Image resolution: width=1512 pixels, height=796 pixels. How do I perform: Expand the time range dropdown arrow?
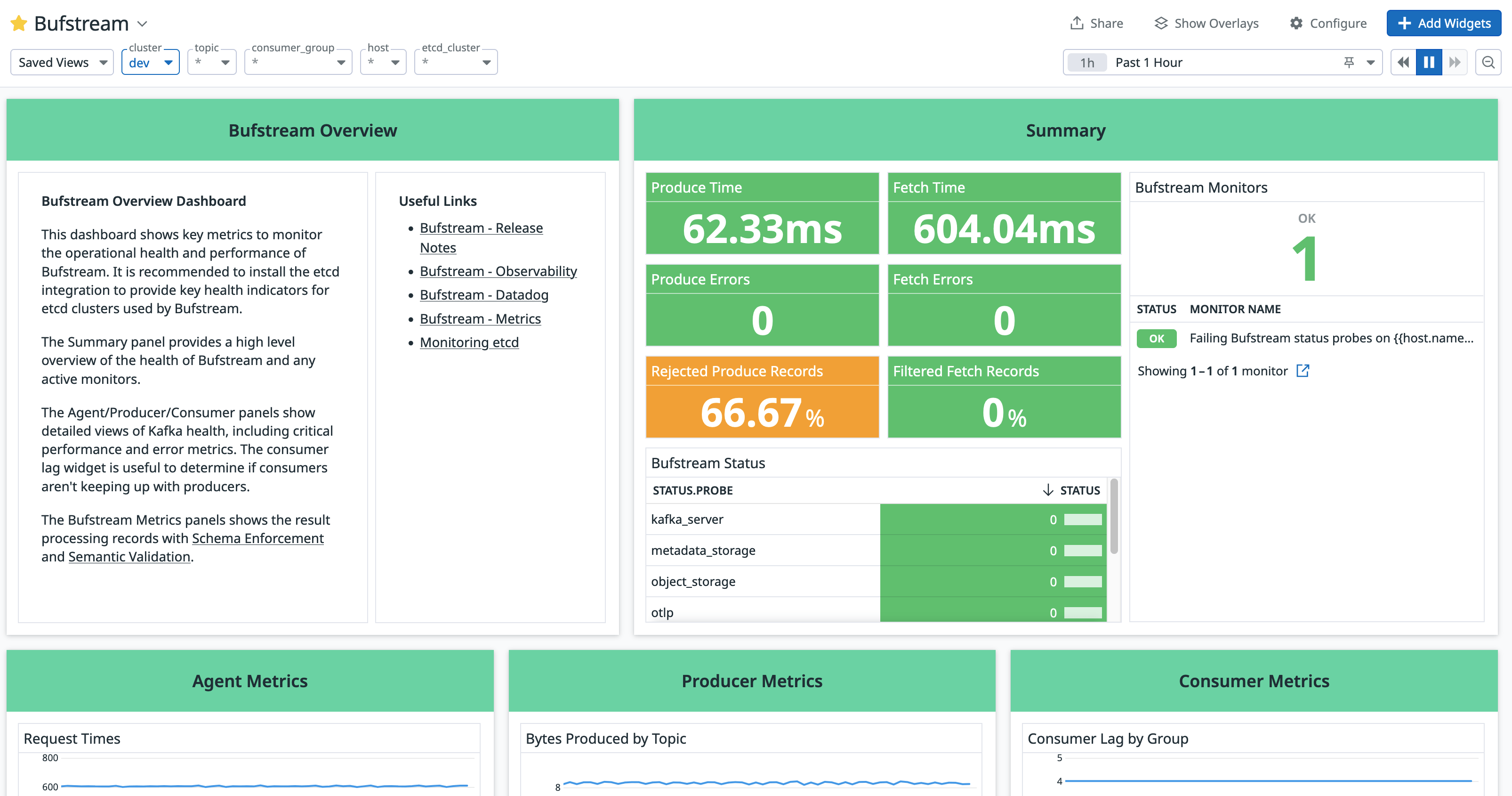pos(1370,62)
